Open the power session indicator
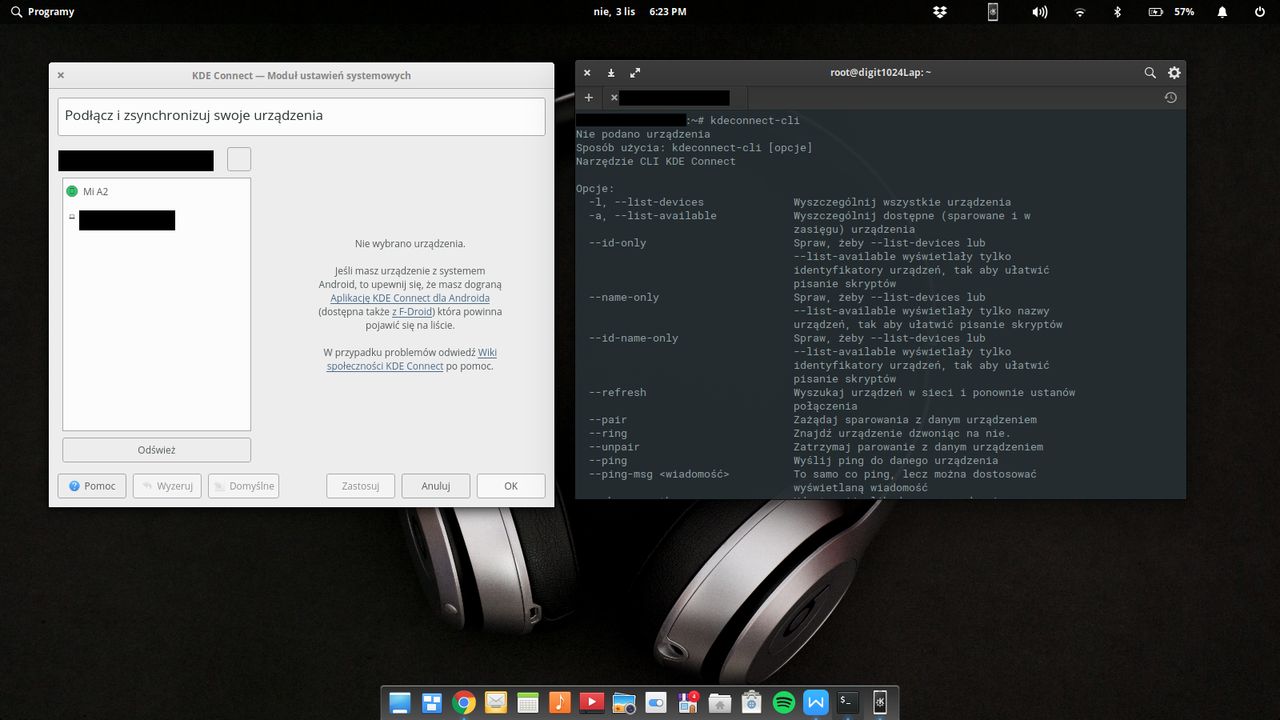1280x720 pixels. coord(1259,12)
